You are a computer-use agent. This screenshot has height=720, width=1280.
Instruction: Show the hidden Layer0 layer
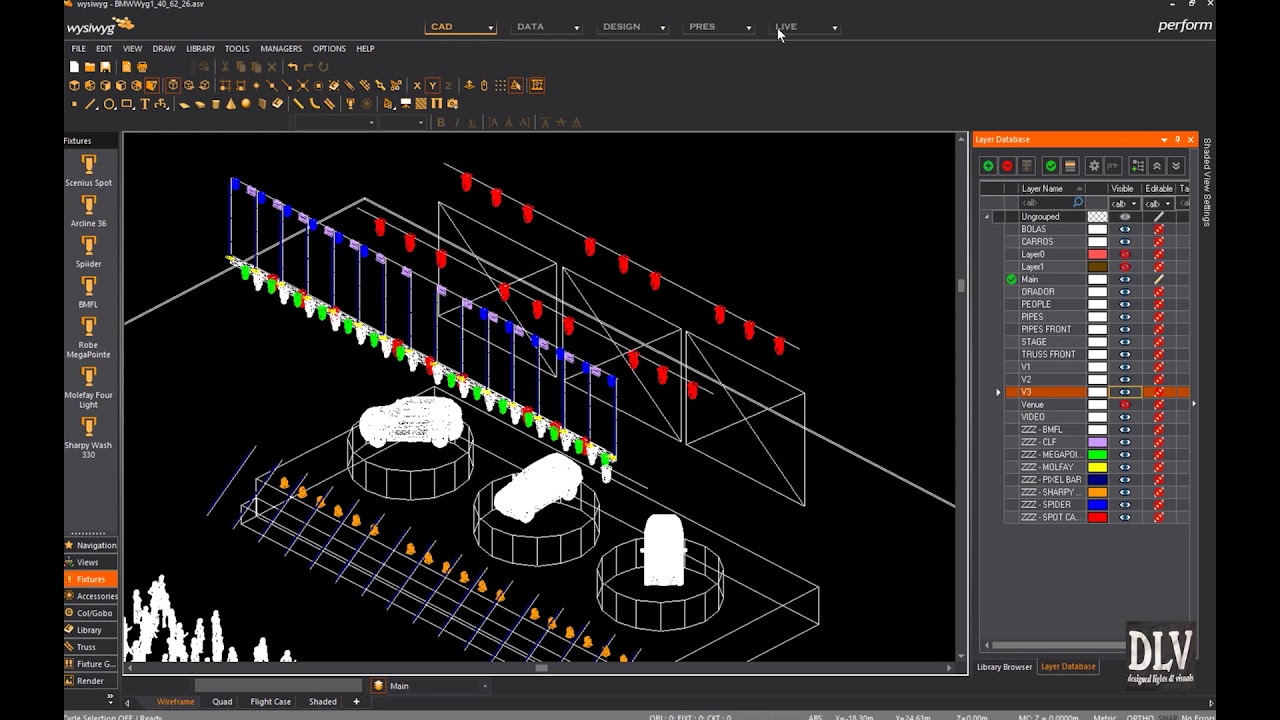pyautogui.click(x=1124, y=254)
